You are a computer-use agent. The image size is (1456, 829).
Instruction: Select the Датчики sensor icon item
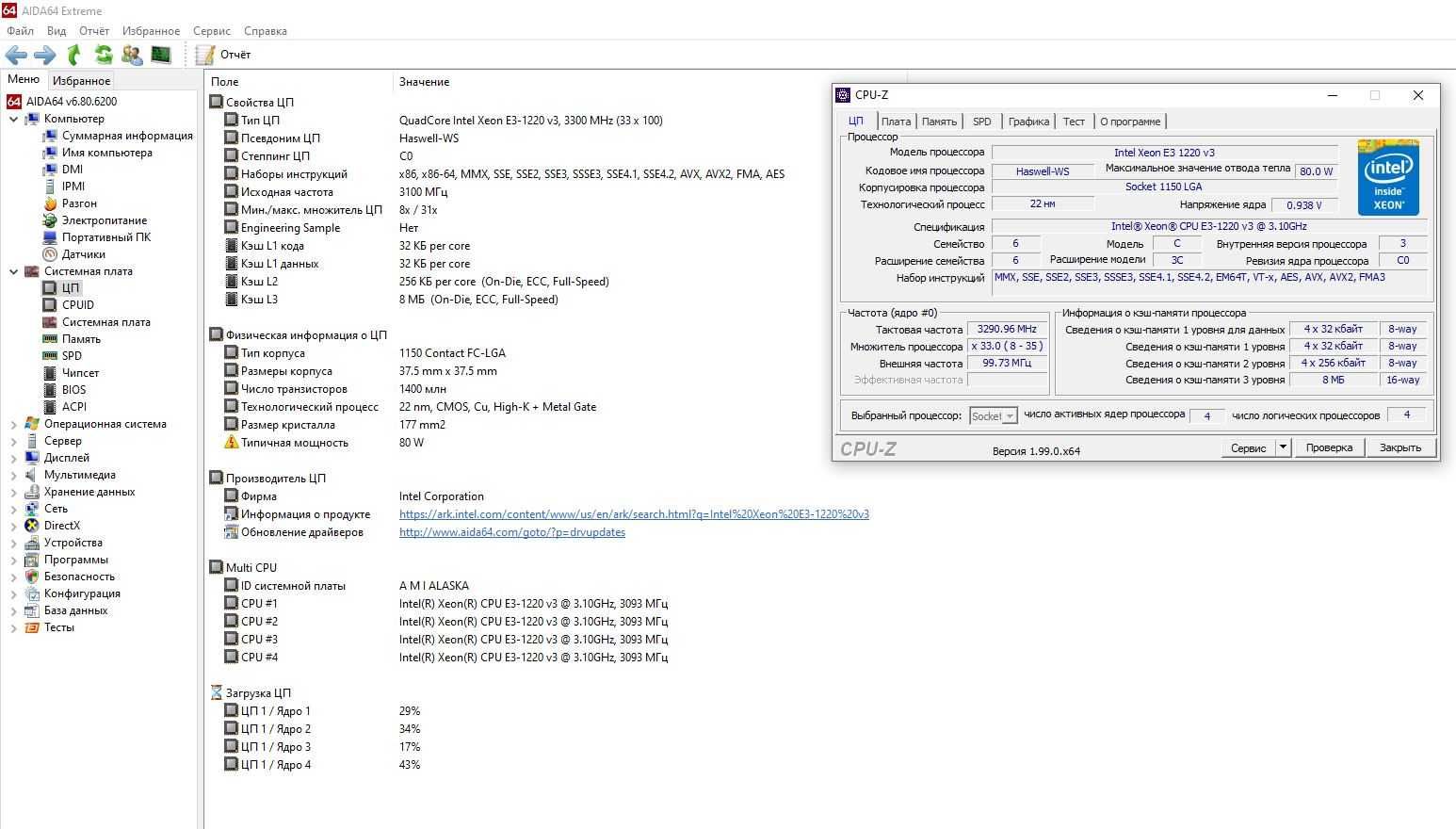pos(50,254)
